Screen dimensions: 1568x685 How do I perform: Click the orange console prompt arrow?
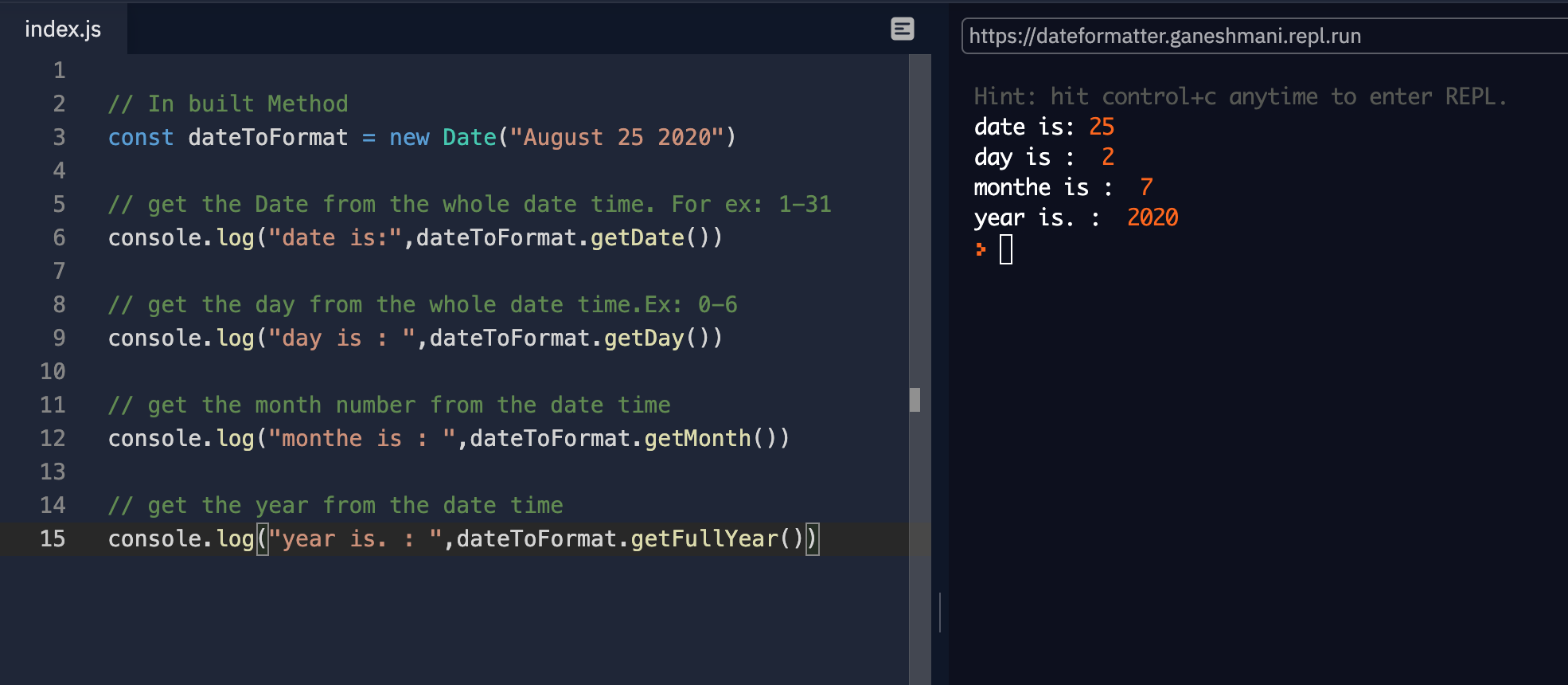981,249
